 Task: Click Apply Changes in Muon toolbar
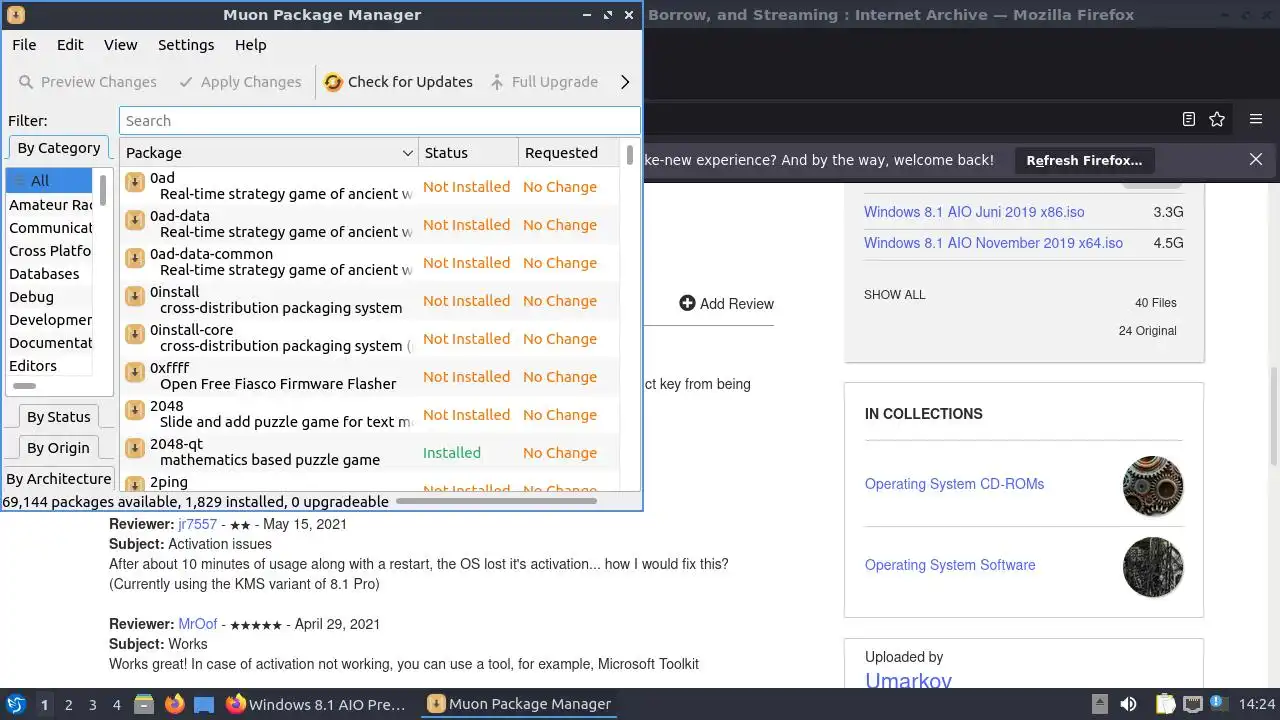240,82
